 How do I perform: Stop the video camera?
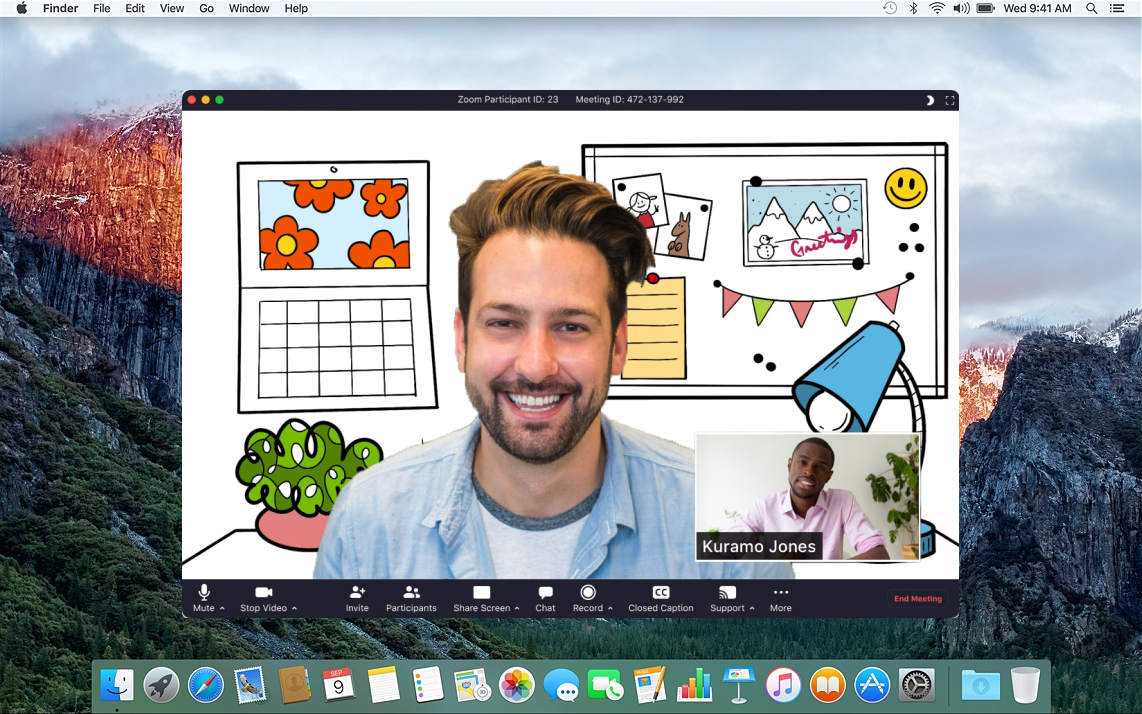point(263,593)
